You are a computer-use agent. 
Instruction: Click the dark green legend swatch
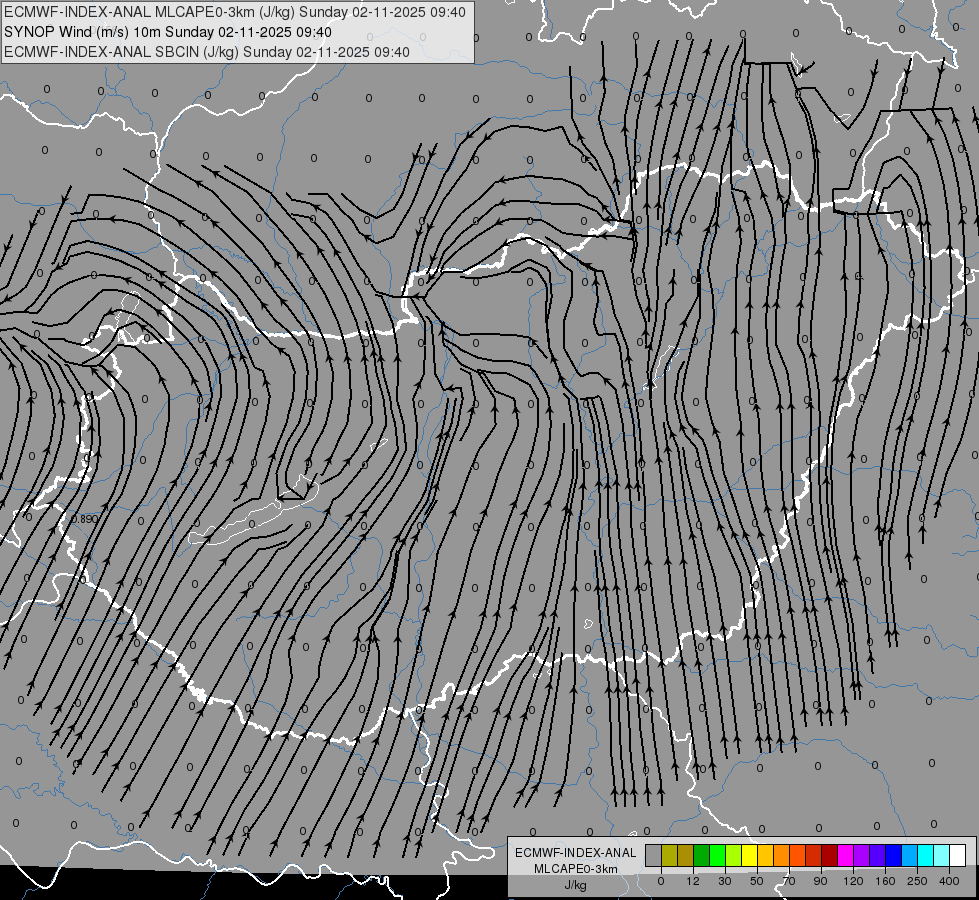point(701,855)
